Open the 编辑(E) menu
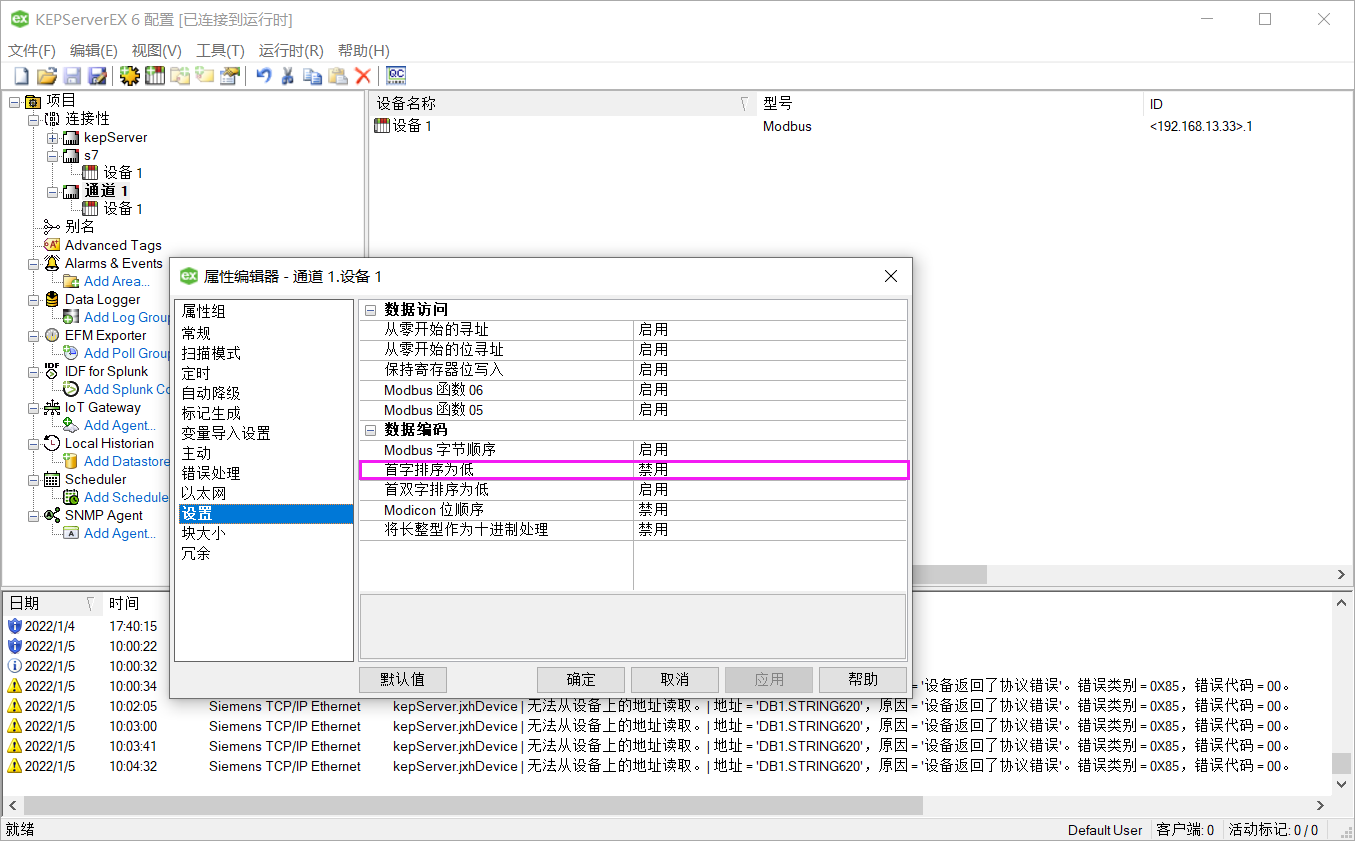The image size is (1355, 841). (94, 51)
